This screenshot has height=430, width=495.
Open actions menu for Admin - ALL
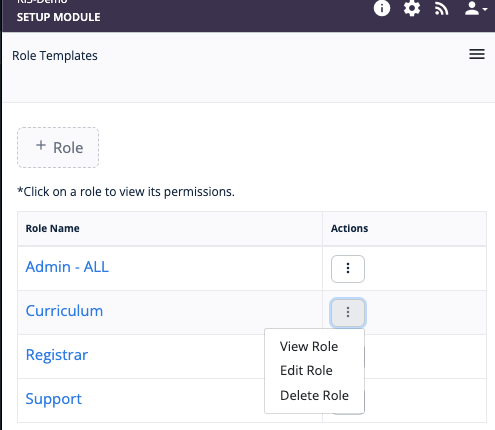pyautogui.click(x=348, y=269)
